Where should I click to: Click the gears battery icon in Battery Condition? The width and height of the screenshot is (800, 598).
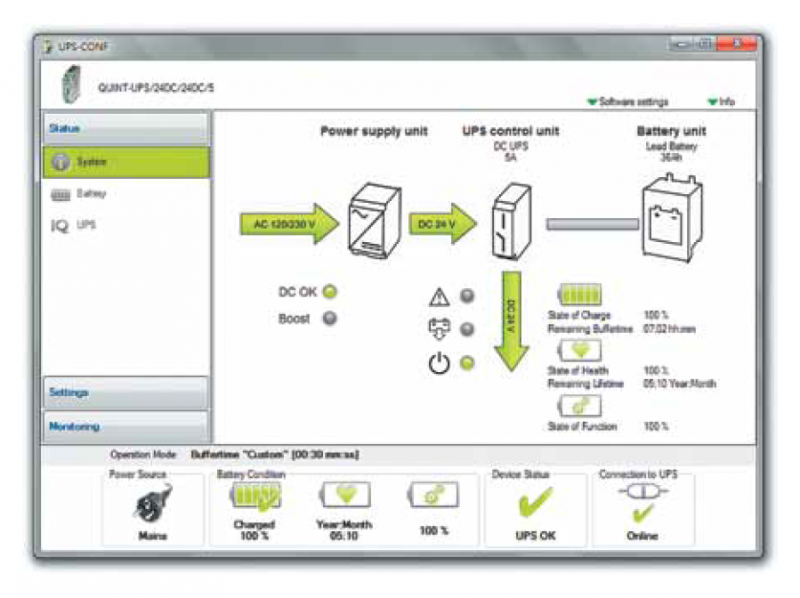tap(434, 495)
